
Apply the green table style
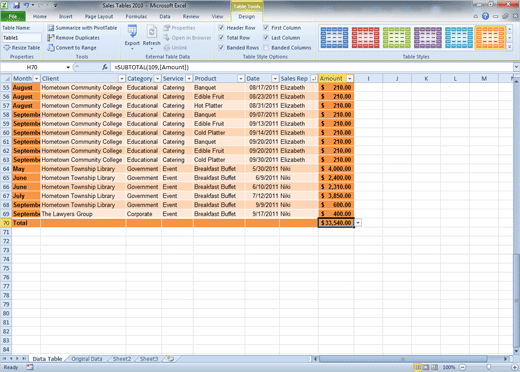397,38
